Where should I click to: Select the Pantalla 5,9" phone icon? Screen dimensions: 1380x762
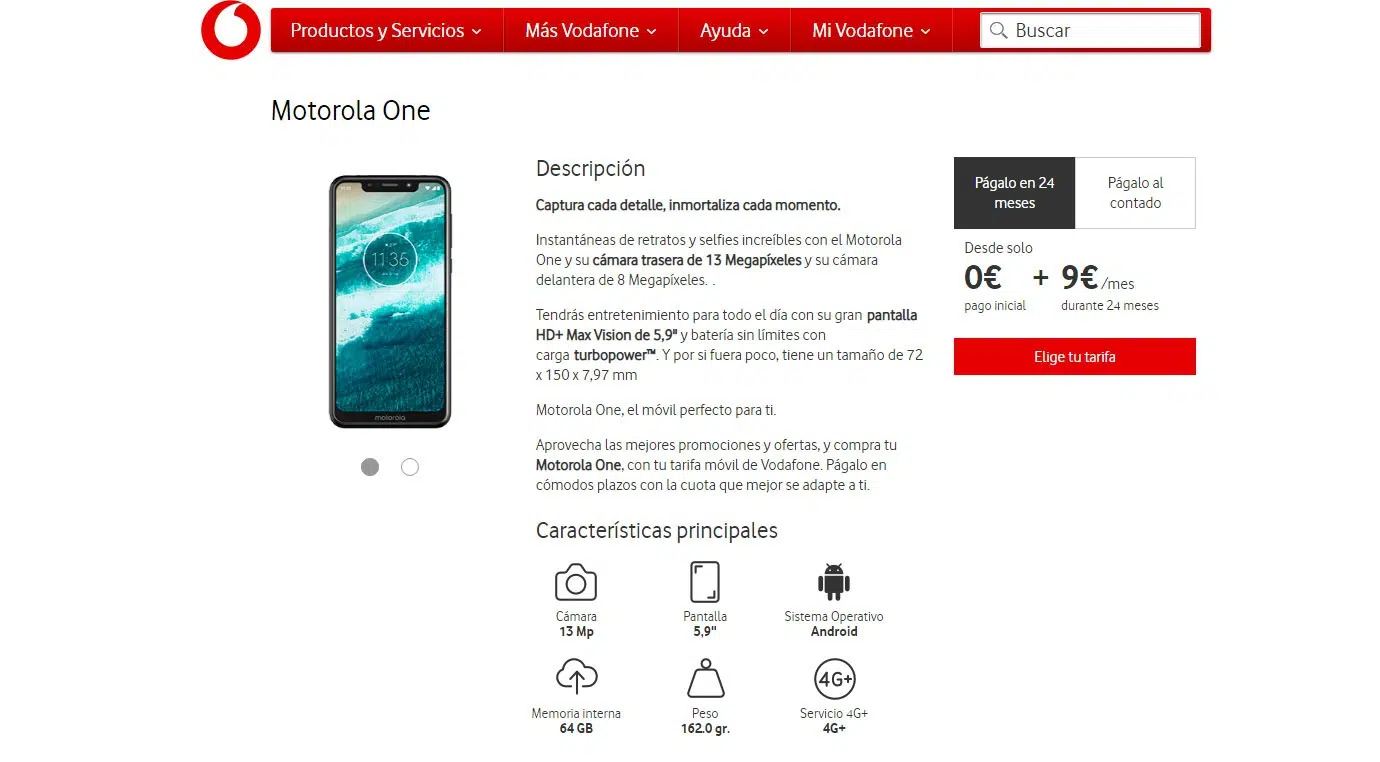pyautogui.click(x=705, y=582)
